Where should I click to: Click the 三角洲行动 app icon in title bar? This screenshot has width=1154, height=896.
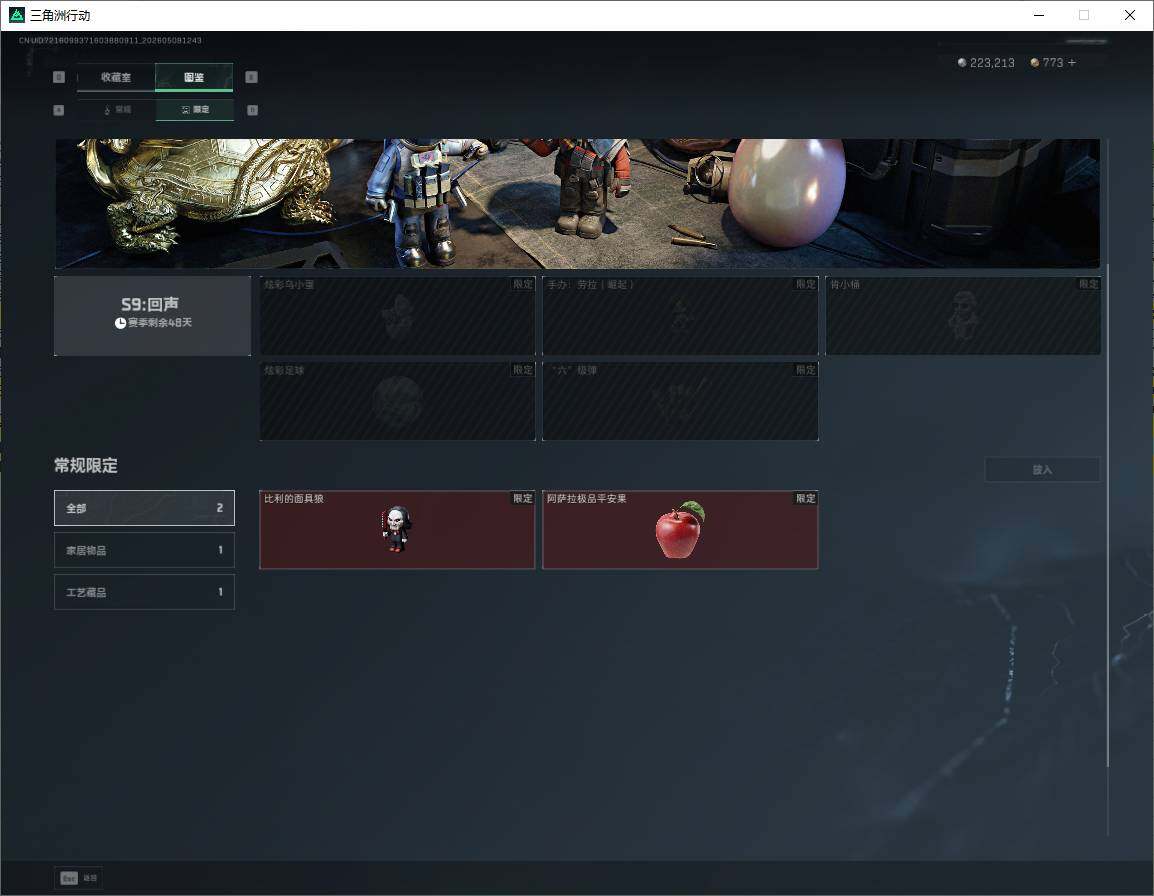(16, 15)
